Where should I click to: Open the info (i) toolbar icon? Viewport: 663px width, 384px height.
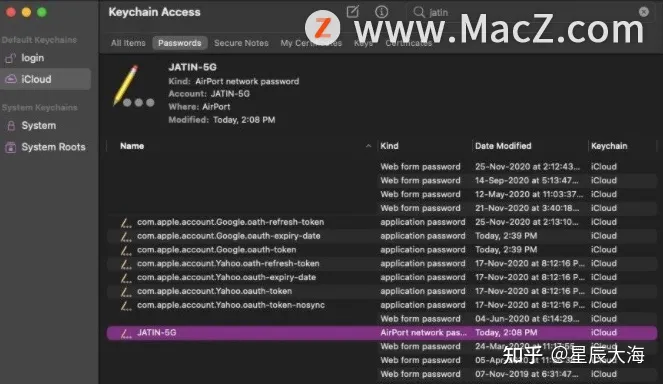tap(381, 12)
